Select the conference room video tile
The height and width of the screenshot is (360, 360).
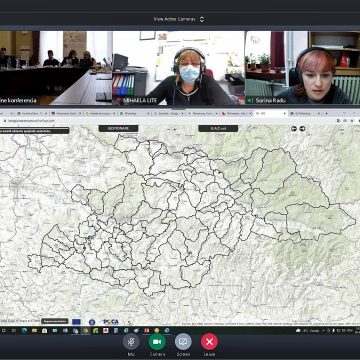coord(56,68)
